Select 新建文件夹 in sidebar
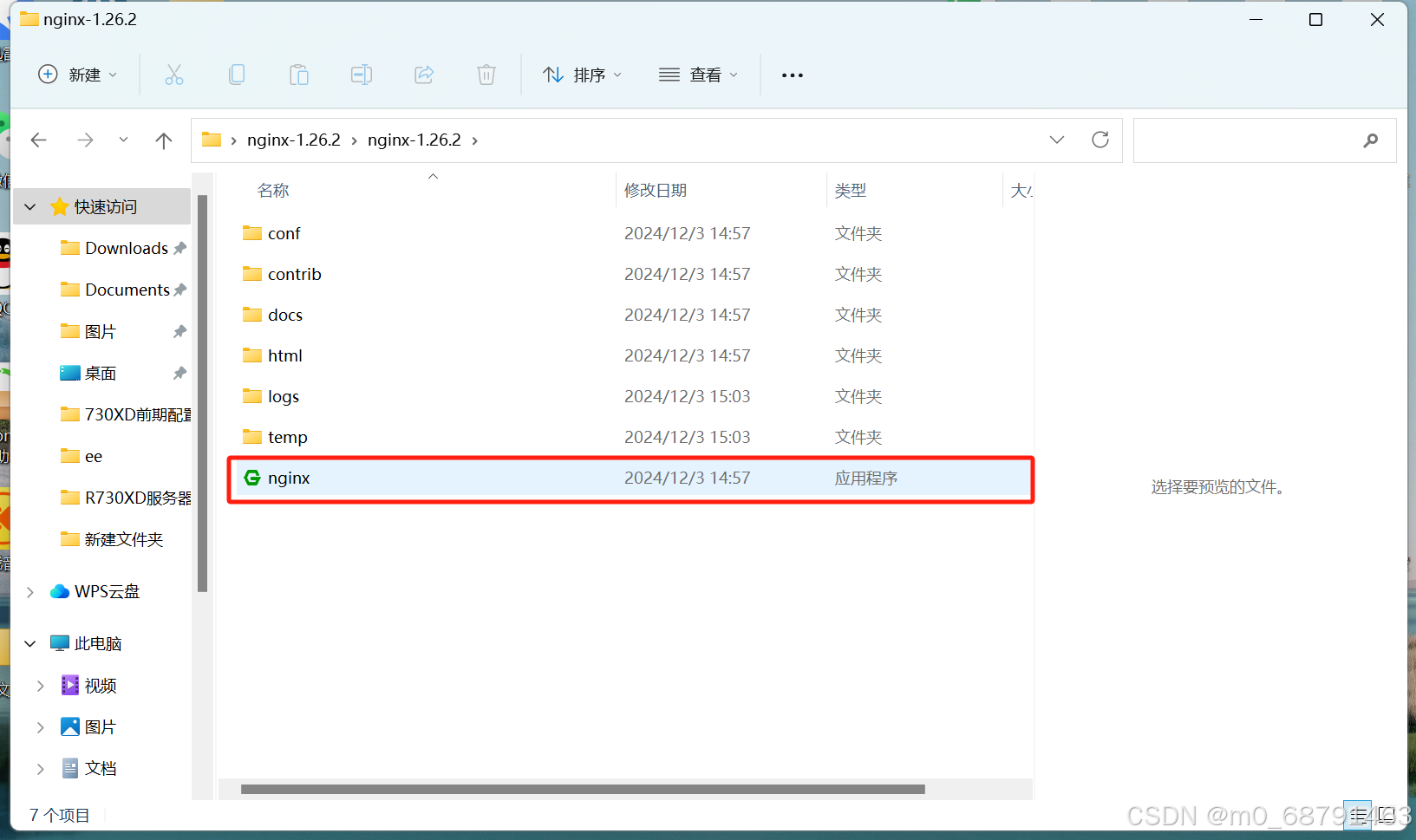The image size is (1416, 840). point(112,539)
